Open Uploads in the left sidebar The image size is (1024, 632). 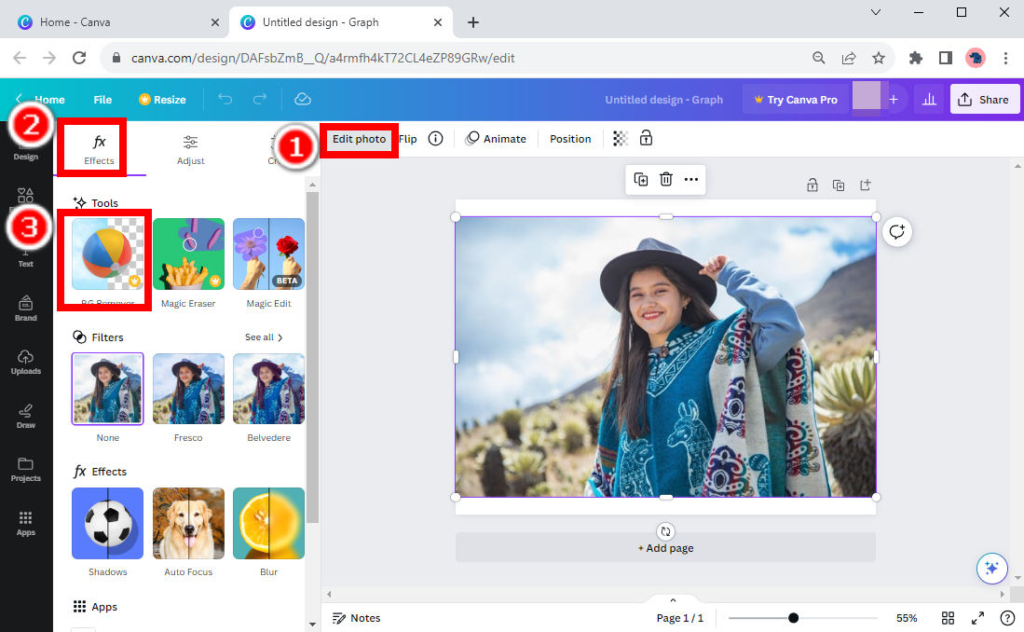coord(26,362)
